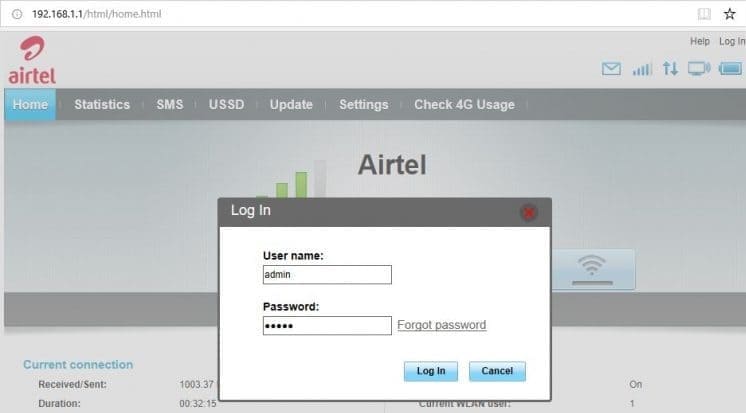The image size is (746, 413).
Task: Close the Log In dialog with red X
Action: coord(529,212)
